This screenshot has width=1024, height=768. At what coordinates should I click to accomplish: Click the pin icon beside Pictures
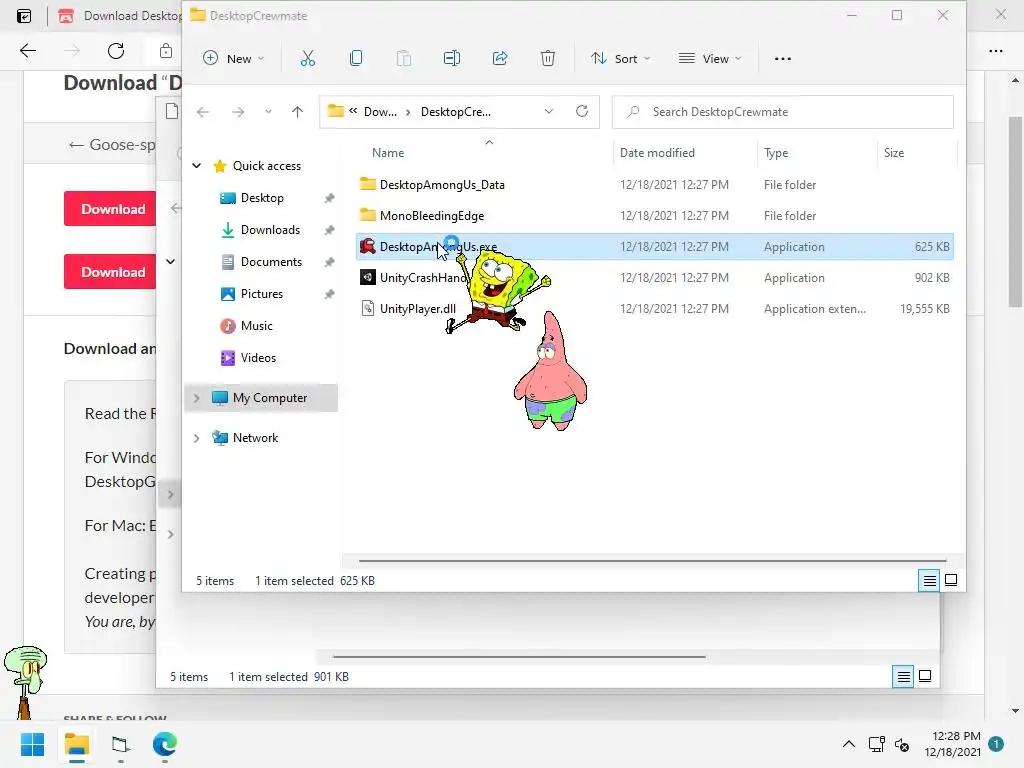[x=329, y=294]
